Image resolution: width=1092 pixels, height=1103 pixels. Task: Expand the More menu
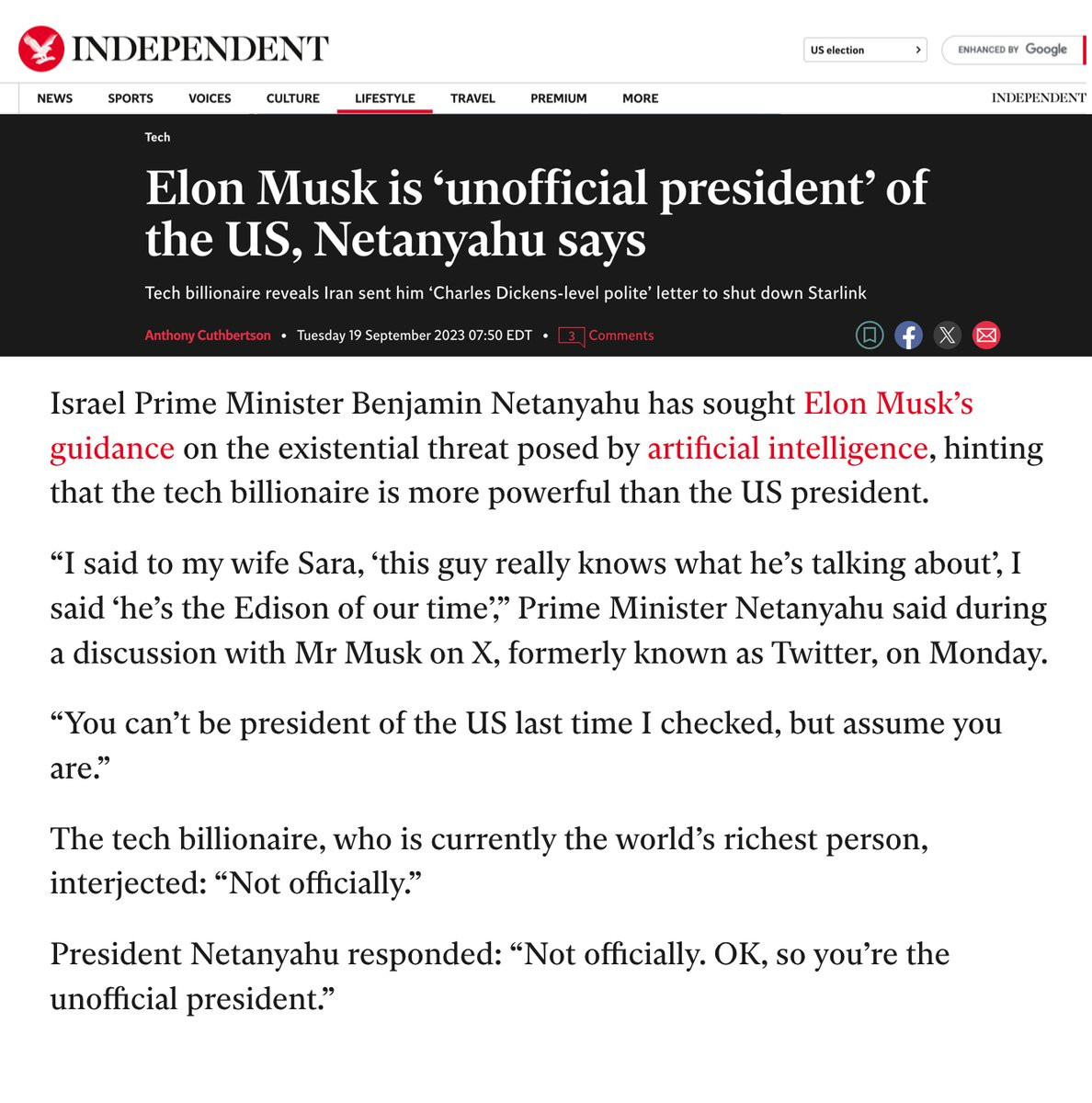point(641,98)
